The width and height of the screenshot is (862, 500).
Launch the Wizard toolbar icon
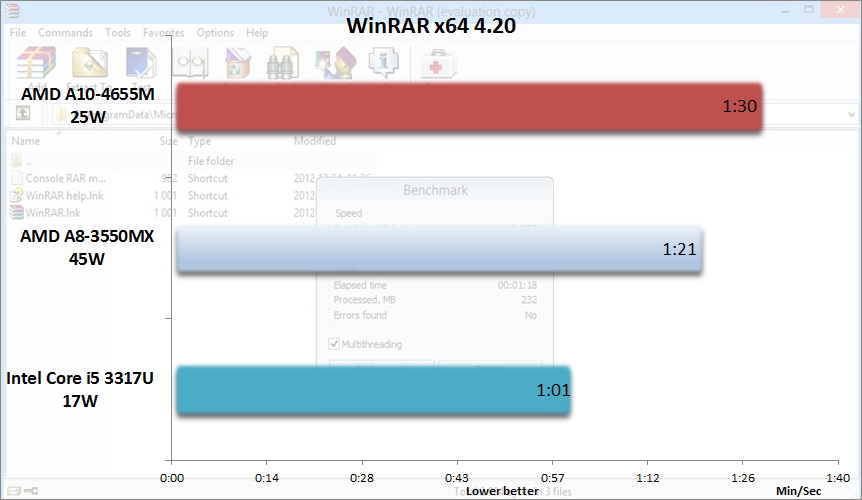point(335,63)
